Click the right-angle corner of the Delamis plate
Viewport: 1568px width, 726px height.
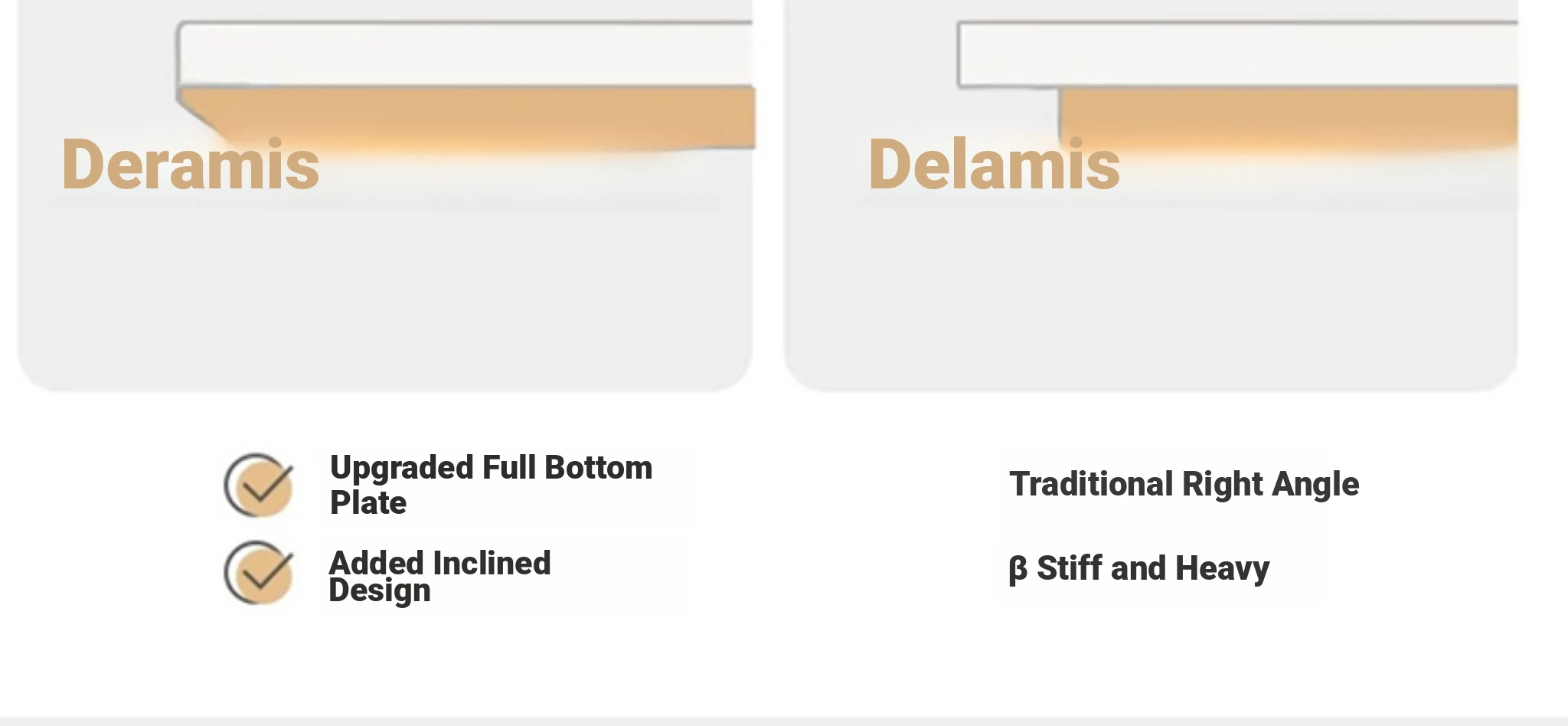tap(1060, 90)
